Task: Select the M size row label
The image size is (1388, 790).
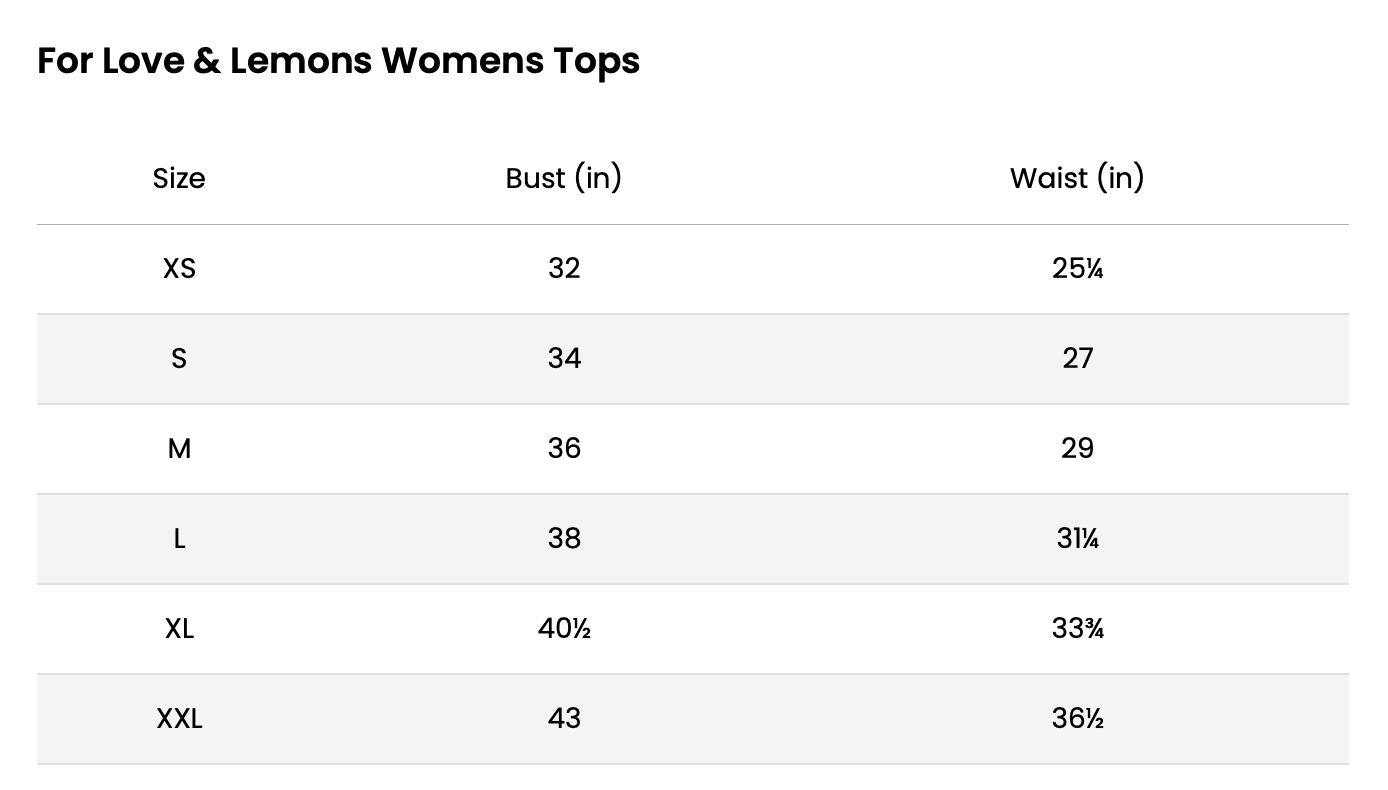Action: pos(179,448)
